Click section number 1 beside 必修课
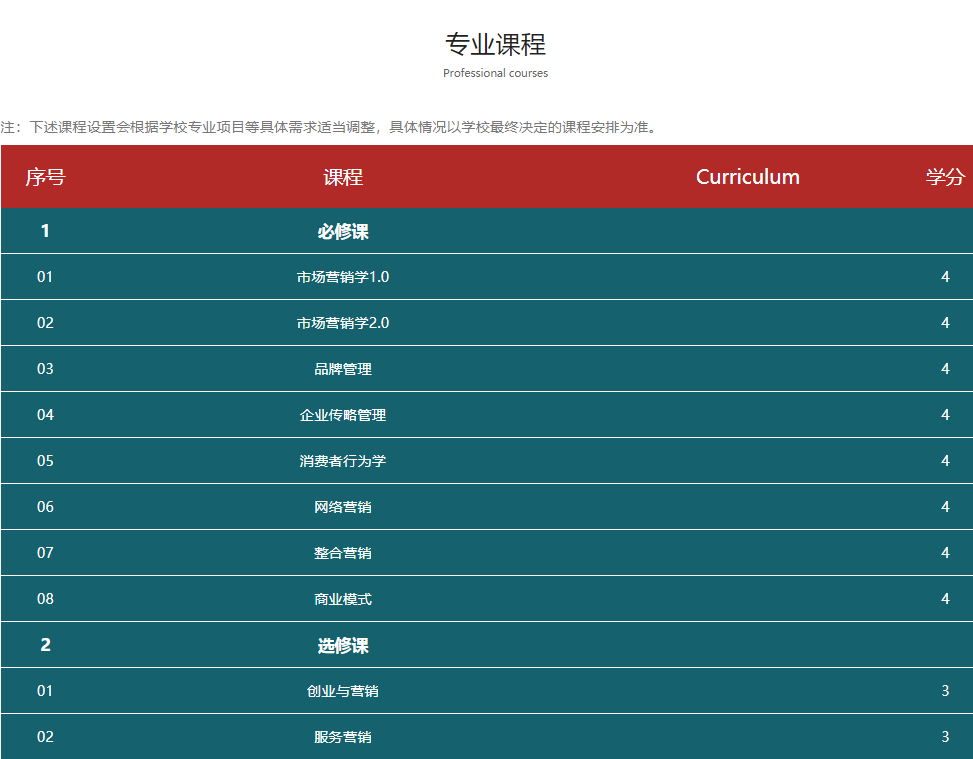 [x=45, y=231]
